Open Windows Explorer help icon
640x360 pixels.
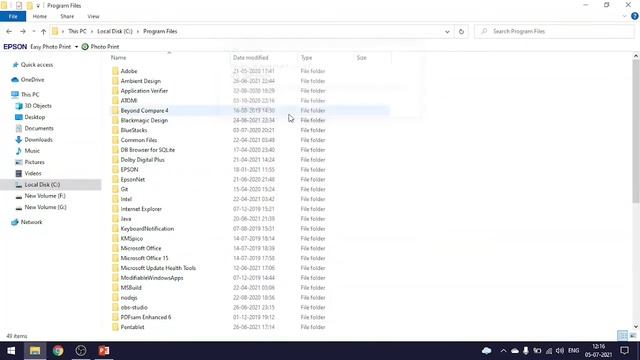point(635,16)
